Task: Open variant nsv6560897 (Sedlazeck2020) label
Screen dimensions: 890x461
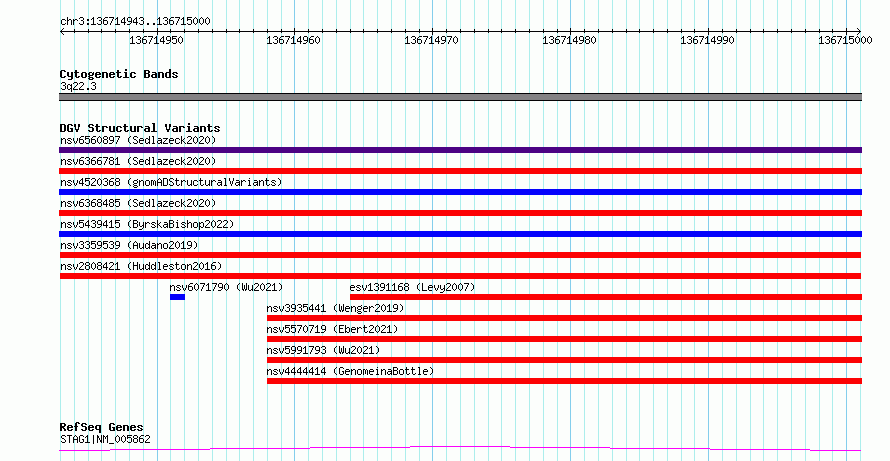Action: pos(138,140)
